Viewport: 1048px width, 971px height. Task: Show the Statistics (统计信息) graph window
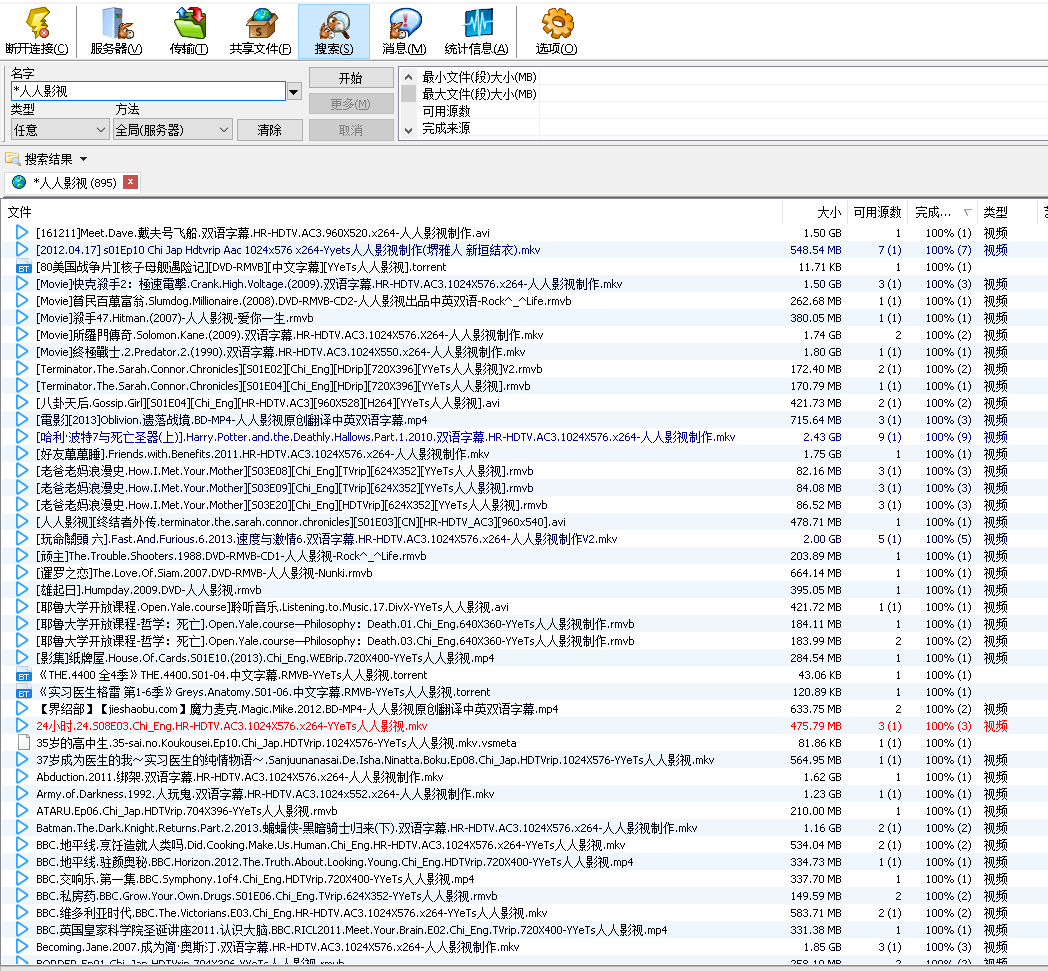pyautogui.click(x=477, y=30)
